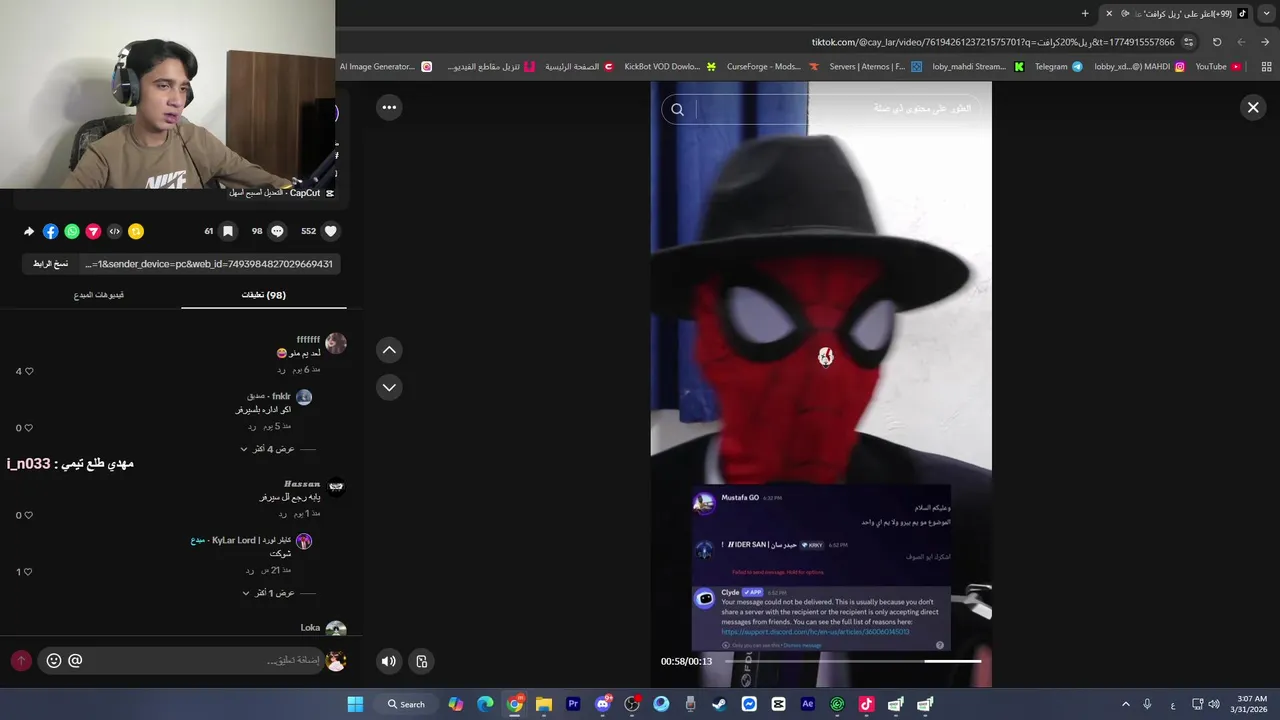Close the TikTok video viewer

pos(1253,108)
